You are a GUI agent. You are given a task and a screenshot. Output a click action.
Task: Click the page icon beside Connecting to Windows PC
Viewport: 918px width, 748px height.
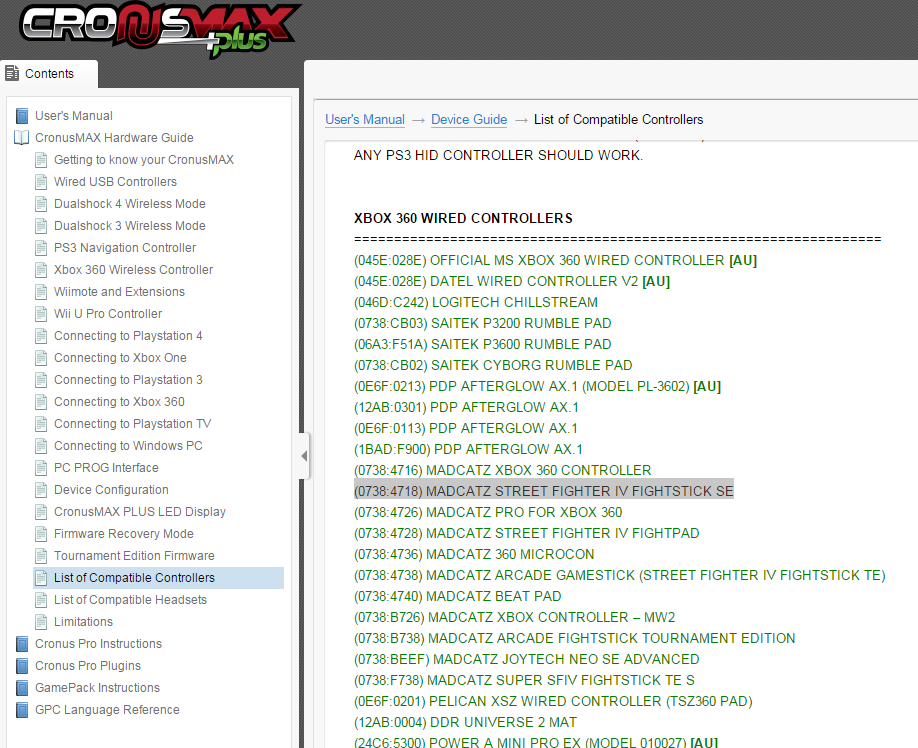coord(41,446)
